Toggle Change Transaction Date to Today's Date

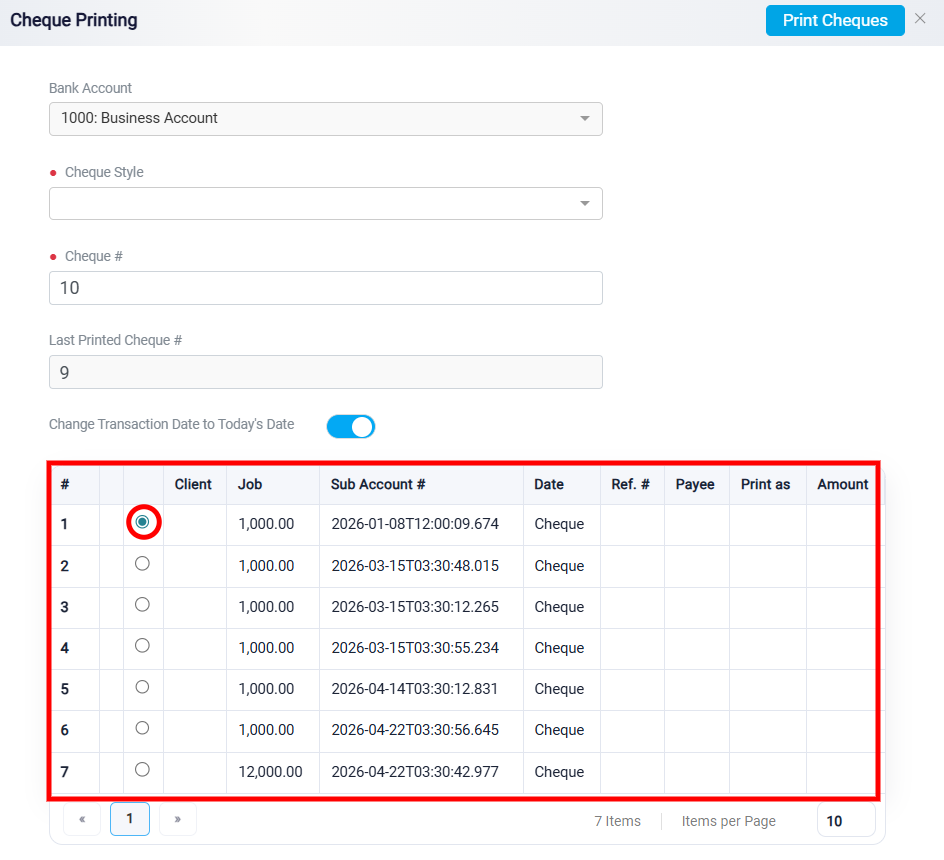point(351,426)
